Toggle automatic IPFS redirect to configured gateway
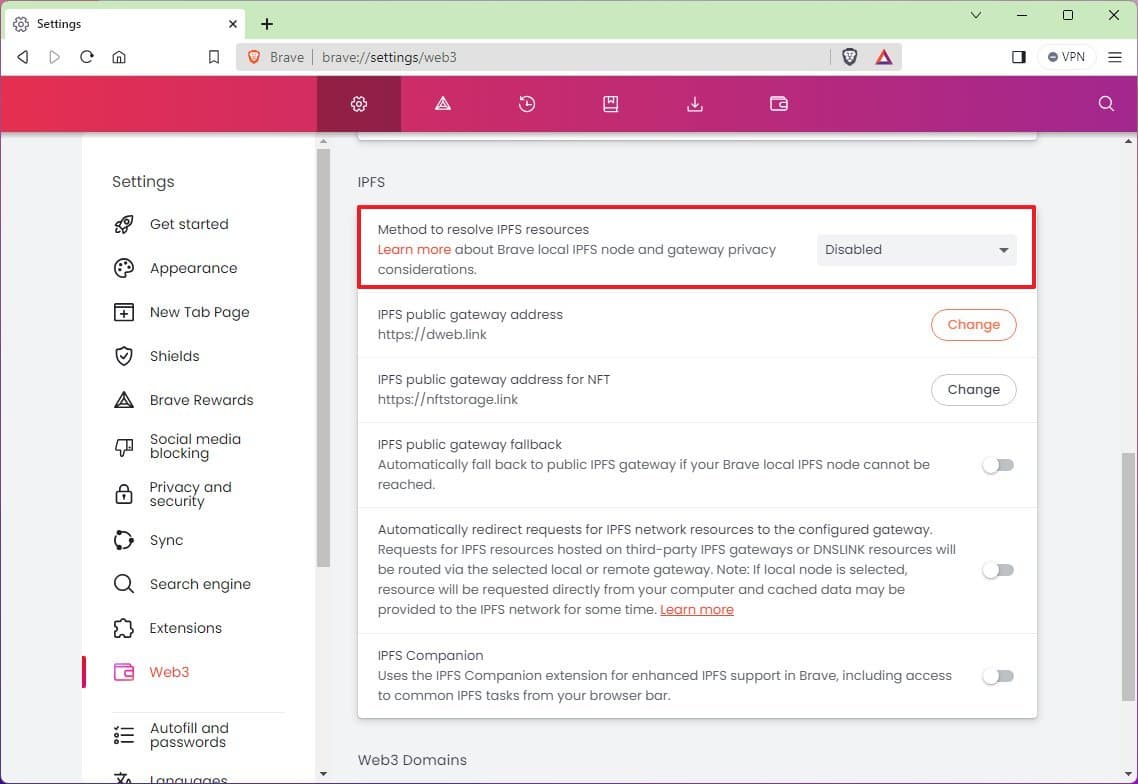 (x=997, y=570)
